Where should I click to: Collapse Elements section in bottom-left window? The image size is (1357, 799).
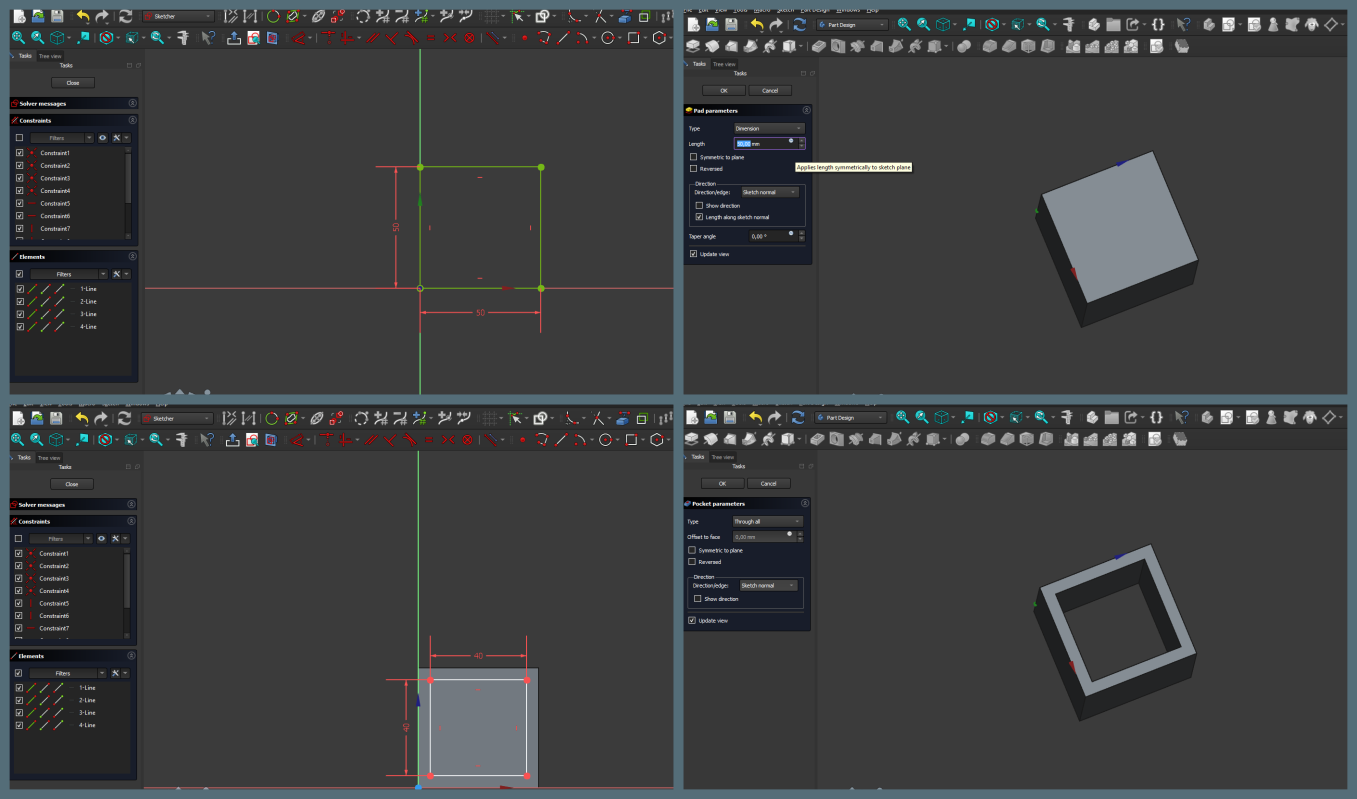[x=132, y=656]
